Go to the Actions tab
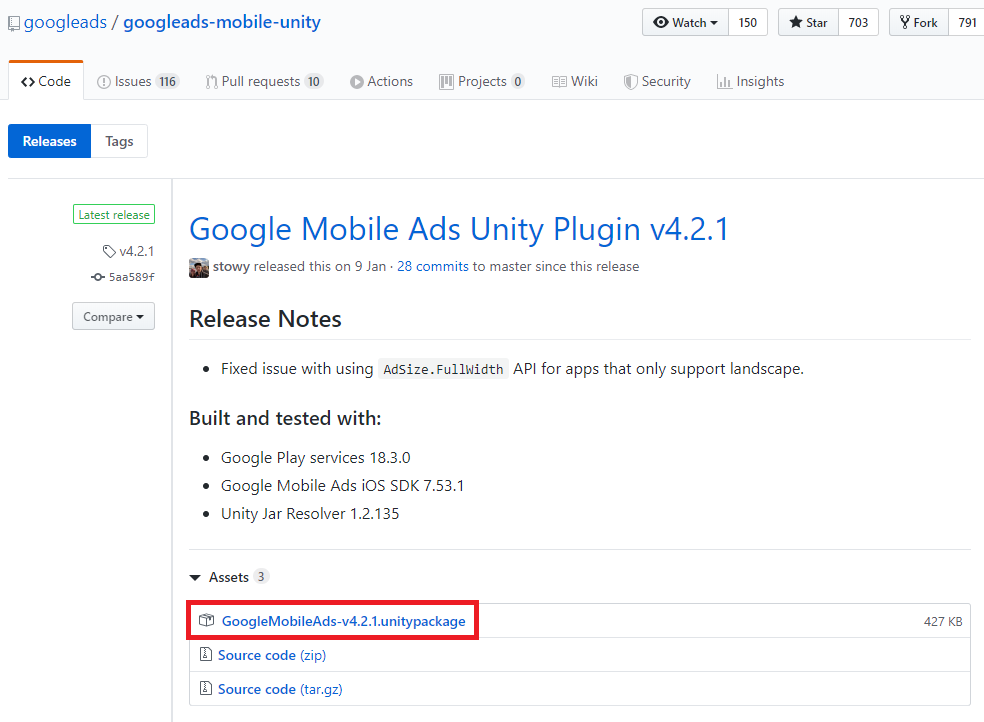Image resolution: width=984 pixels, height=722 pixels. [382, 82]
